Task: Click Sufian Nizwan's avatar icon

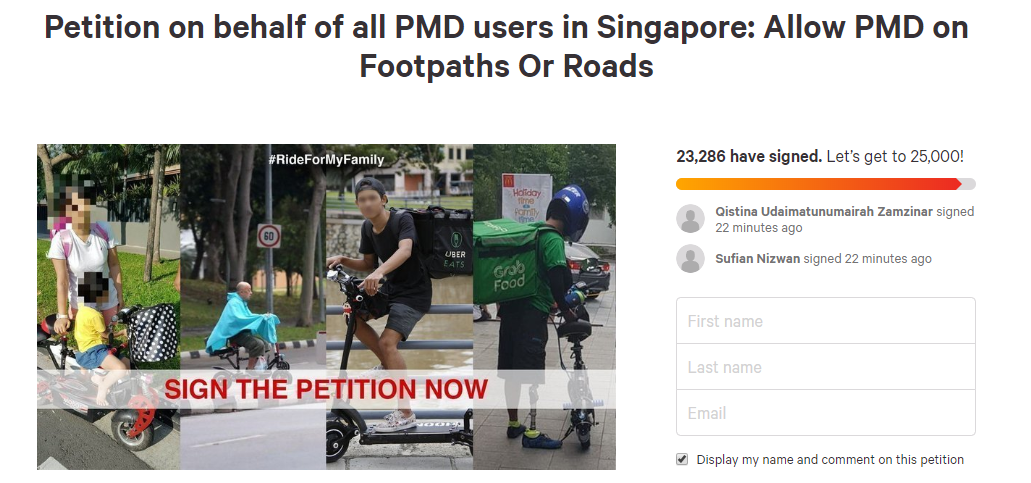Action: tap(690, 259)
